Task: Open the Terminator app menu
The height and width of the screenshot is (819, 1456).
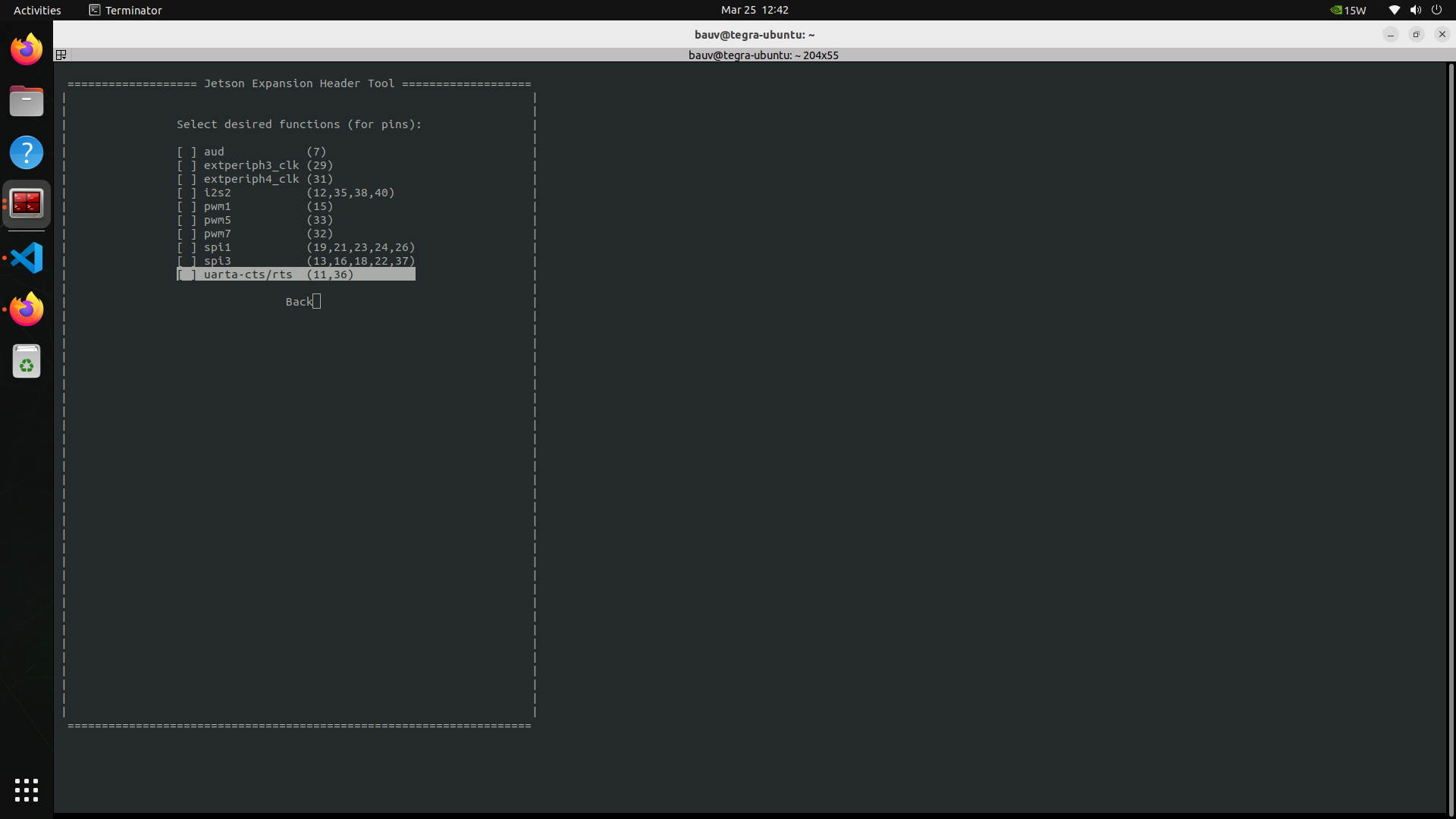Action: point(125,10)
